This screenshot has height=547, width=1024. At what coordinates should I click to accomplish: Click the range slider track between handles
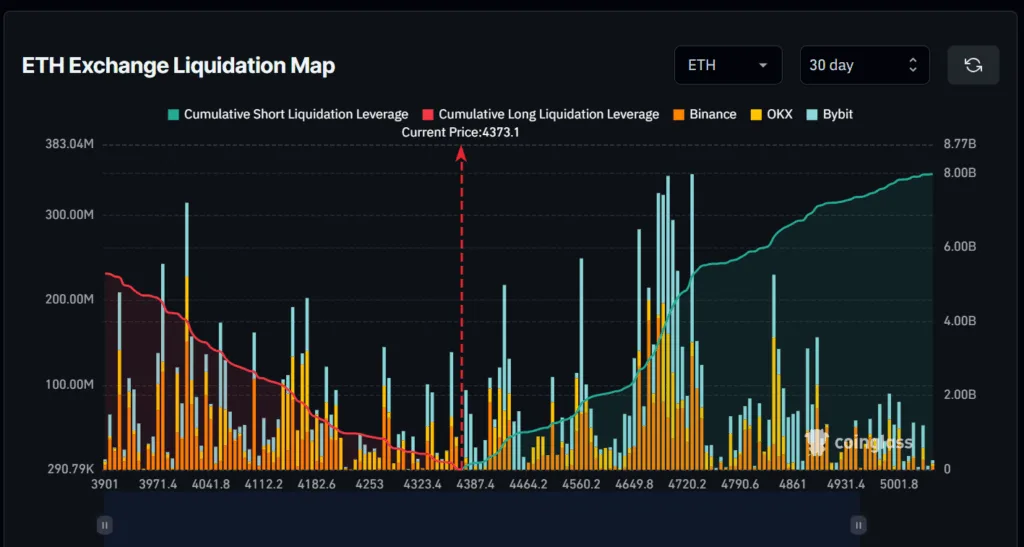pyautogui.click(x=480, y=524)
